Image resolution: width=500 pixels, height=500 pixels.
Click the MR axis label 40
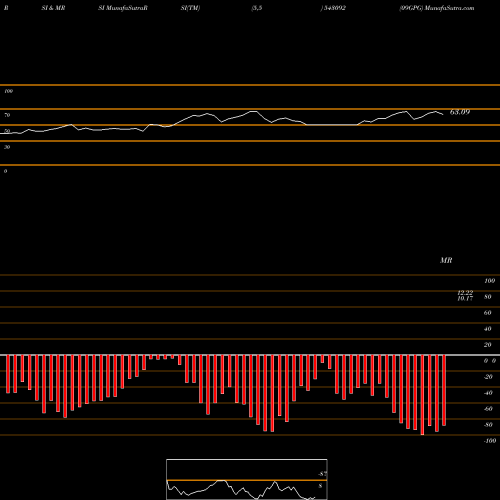487,329
